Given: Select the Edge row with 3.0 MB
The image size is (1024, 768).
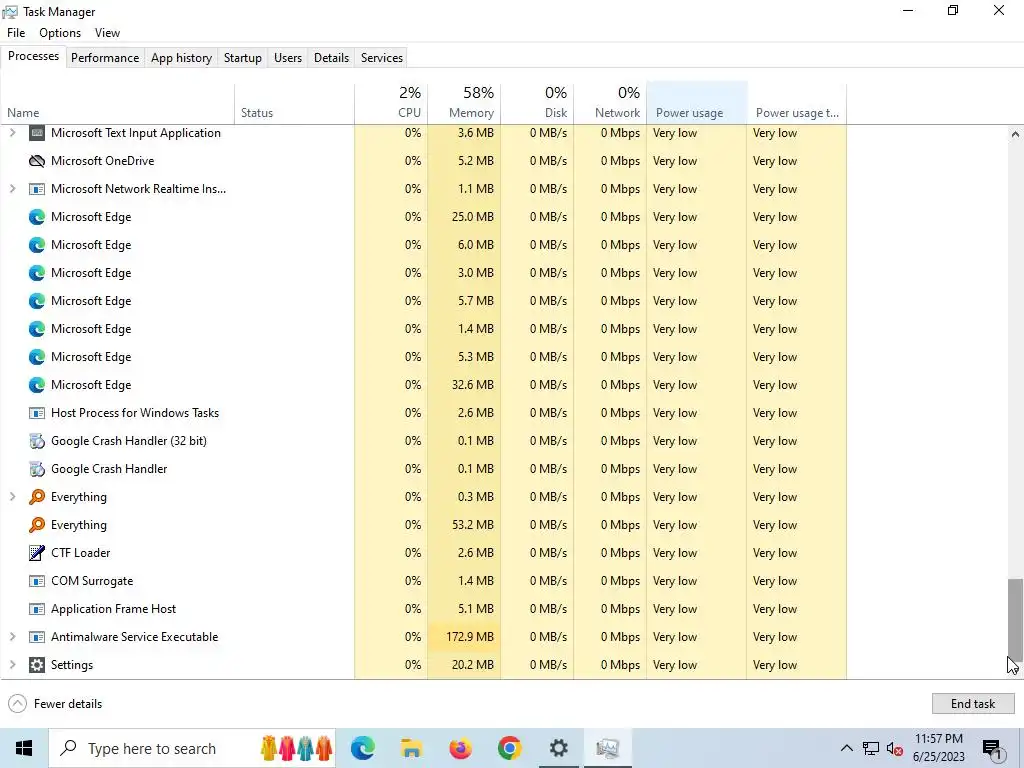Looking at the screenshot, I should coord(423,273).
